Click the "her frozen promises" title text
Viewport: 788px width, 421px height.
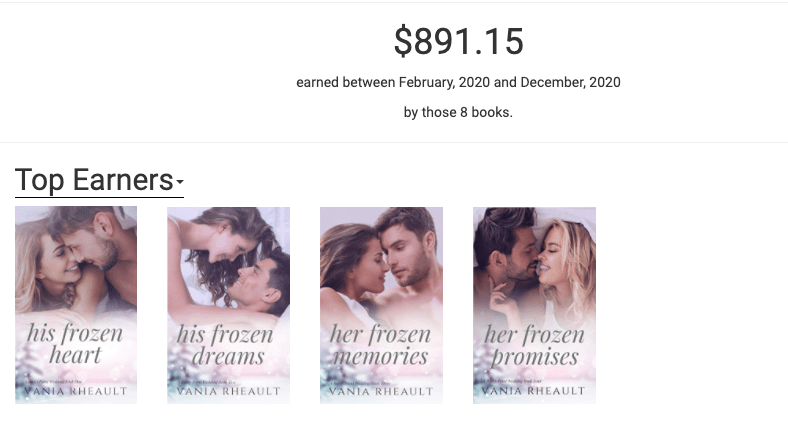tap(534, 345)
